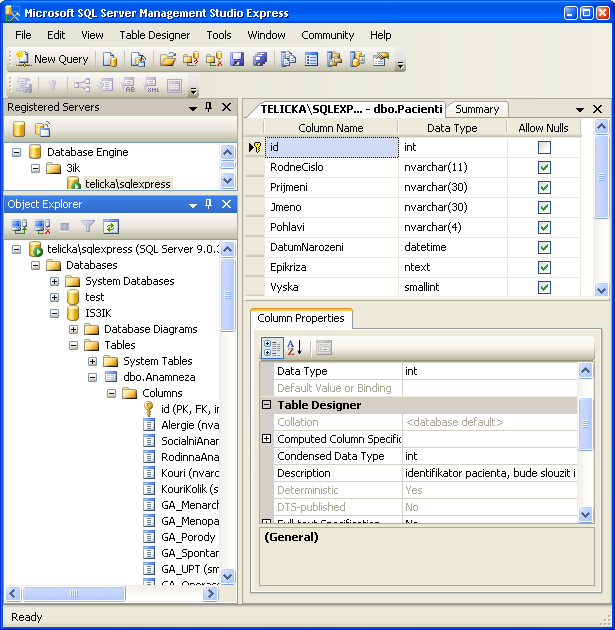Collapse the Table Designer property section
The height and width of the screenshot is (630, 615).
(x=266, y=405)
